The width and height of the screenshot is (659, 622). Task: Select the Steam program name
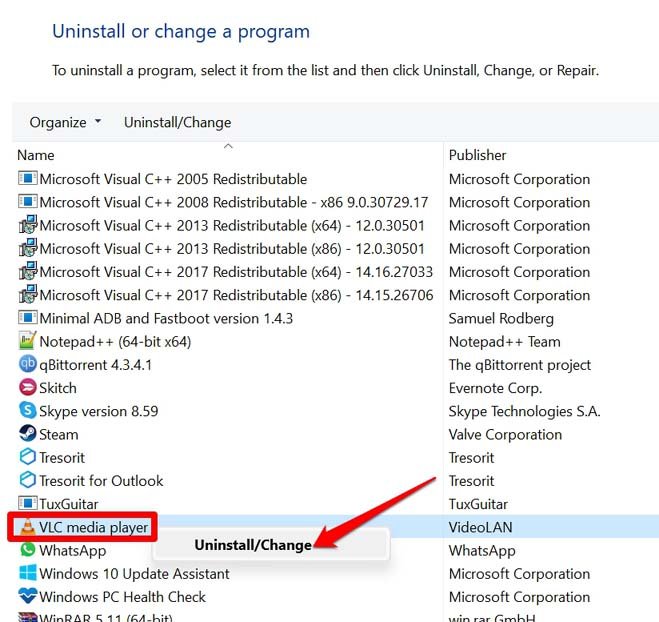tap(59, 434)
